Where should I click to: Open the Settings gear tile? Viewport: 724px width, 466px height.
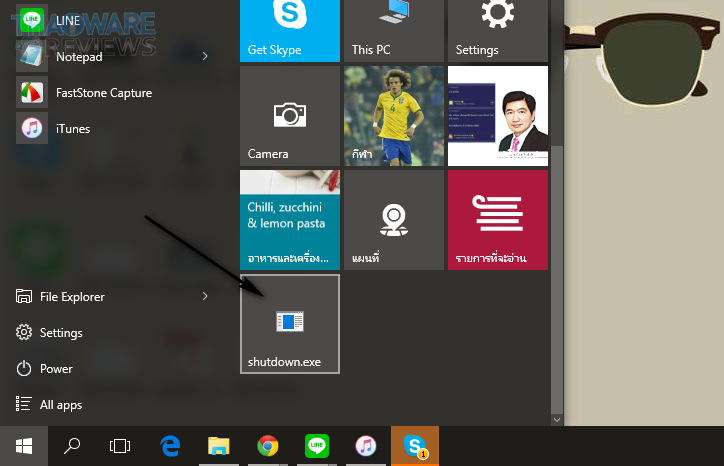[x=498, y=30]
